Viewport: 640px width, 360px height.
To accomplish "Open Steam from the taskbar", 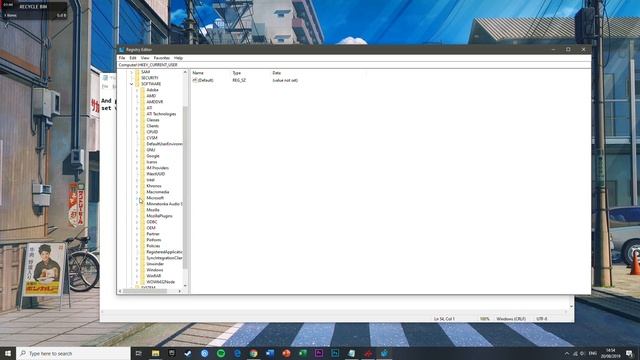I will pyautogui.click(x=188, y=353).
